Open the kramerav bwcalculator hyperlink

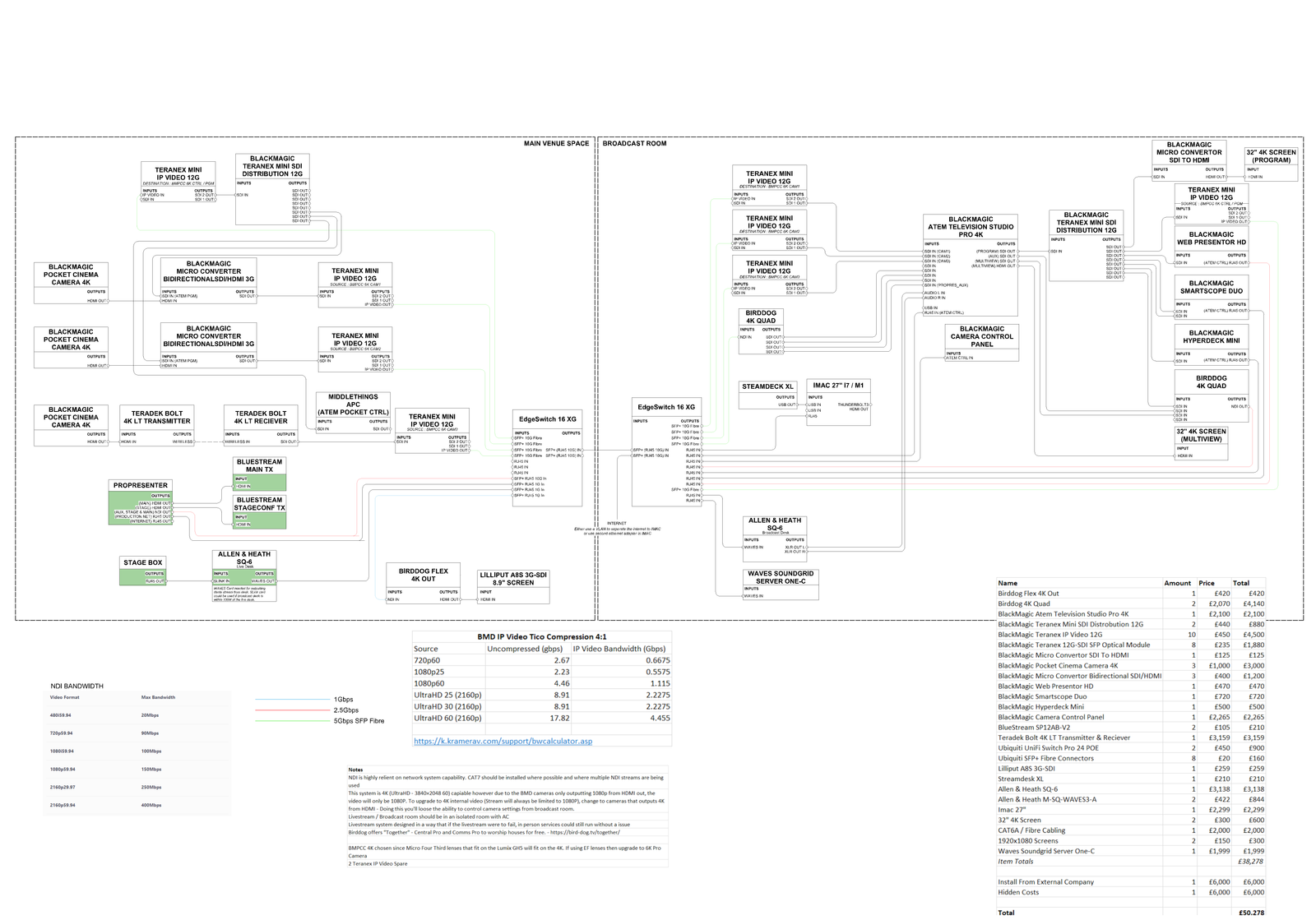503,741
